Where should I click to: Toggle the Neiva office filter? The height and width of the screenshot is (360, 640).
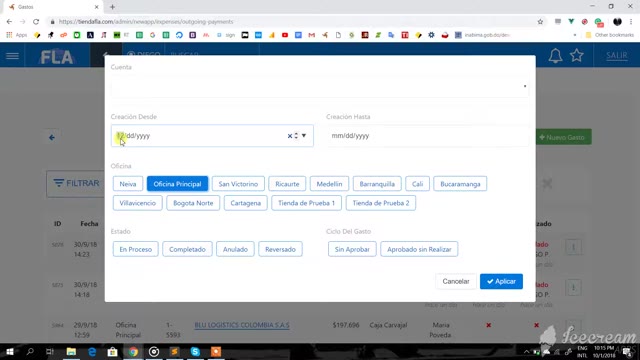[x=128, y=184]
